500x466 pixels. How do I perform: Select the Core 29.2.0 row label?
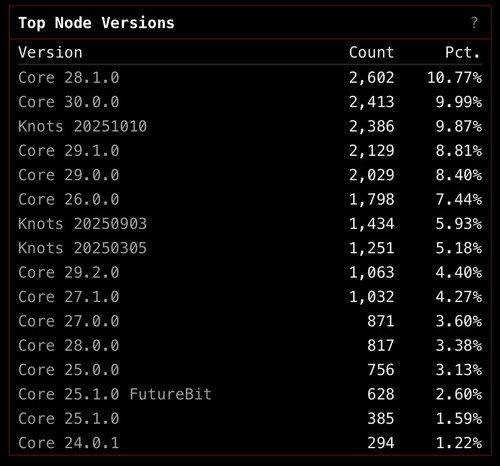coord(69,272)
